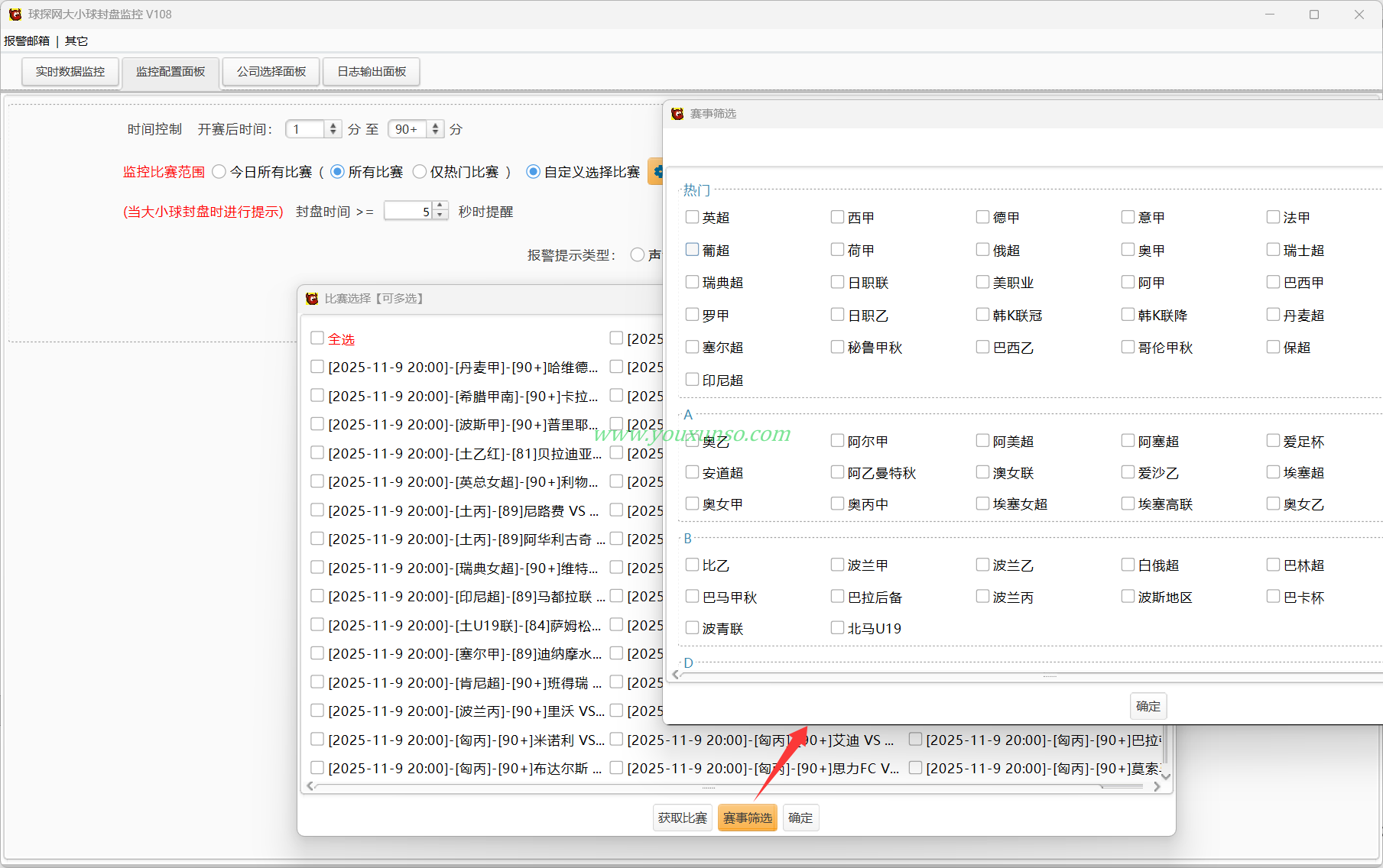Click the match list horizontal scrollbar
This screenshot has width=1383, height=868.
[709, 786]
